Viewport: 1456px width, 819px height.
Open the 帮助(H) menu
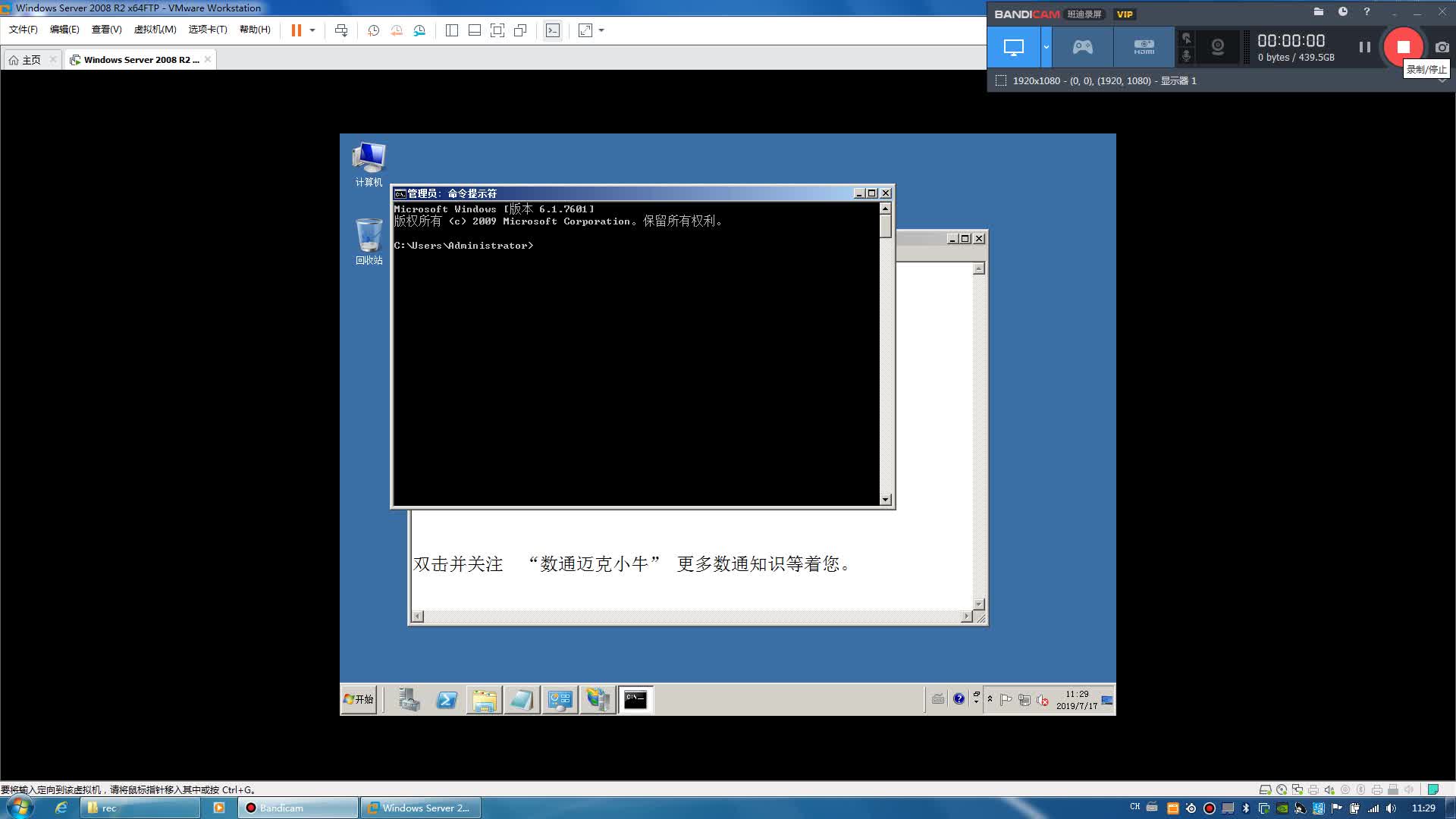click(x=255, y=30)
